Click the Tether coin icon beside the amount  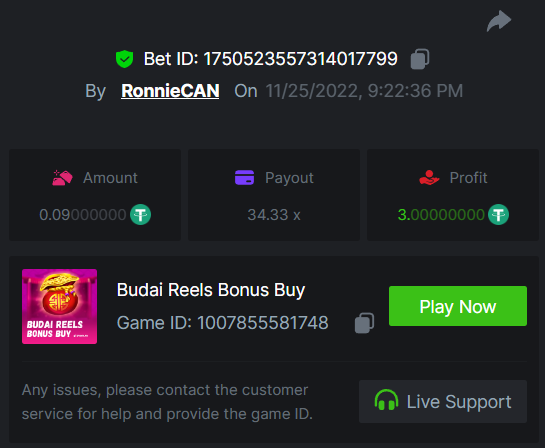[140, 215]
